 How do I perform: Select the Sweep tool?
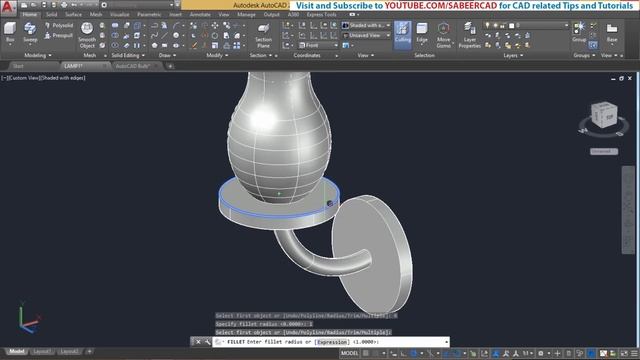pyautogui.click(x=30, y=32)
